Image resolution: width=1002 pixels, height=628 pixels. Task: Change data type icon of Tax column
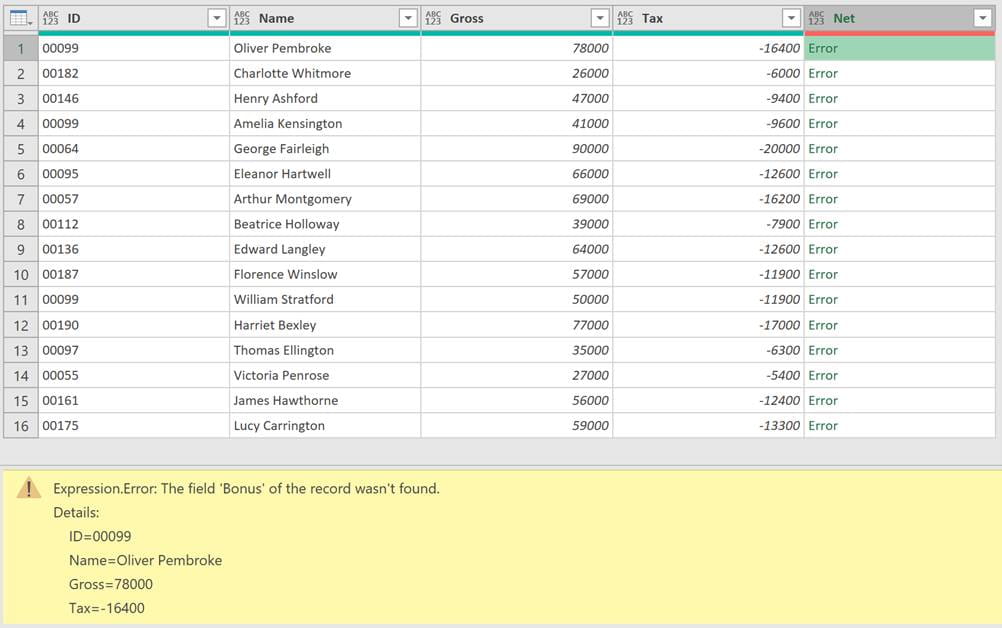(x=625, y=19)
